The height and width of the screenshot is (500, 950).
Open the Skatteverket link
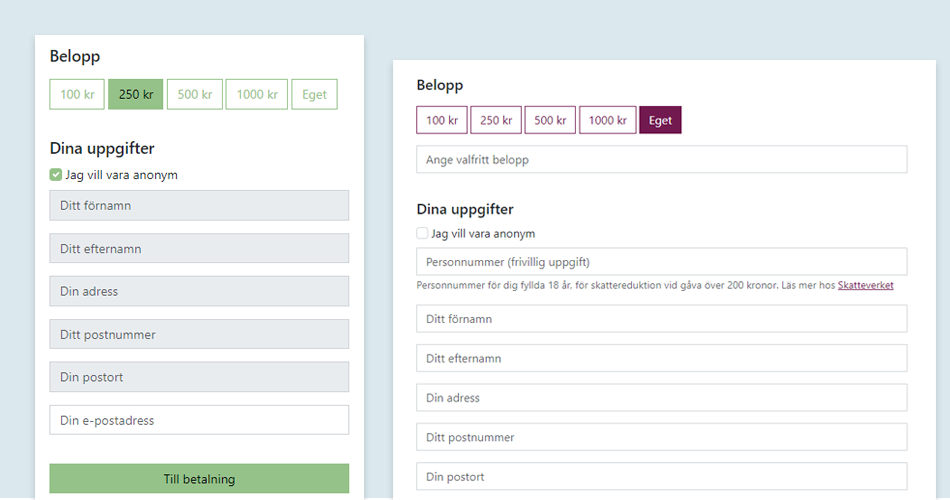pyautogui.click(x=865, y=285)
